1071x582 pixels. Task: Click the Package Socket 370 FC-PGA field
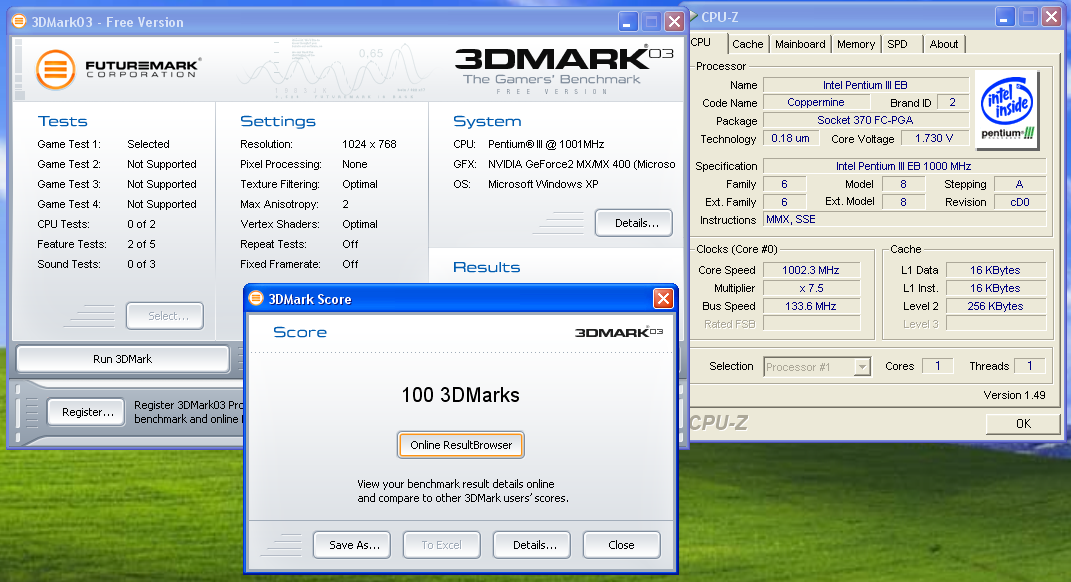tap(865, 120)
